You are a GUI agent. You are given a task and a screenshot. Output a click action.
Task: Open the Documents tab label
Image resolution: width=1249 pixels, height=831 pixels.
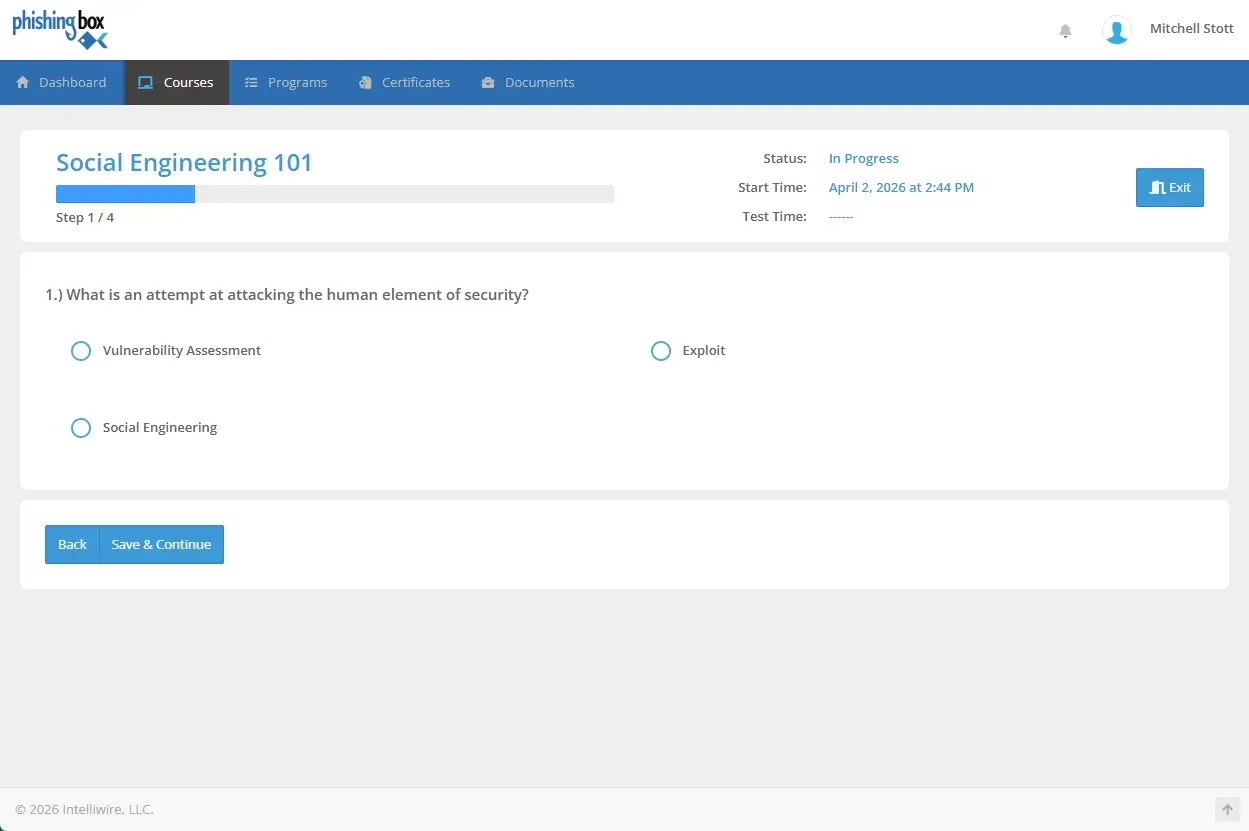539,83
